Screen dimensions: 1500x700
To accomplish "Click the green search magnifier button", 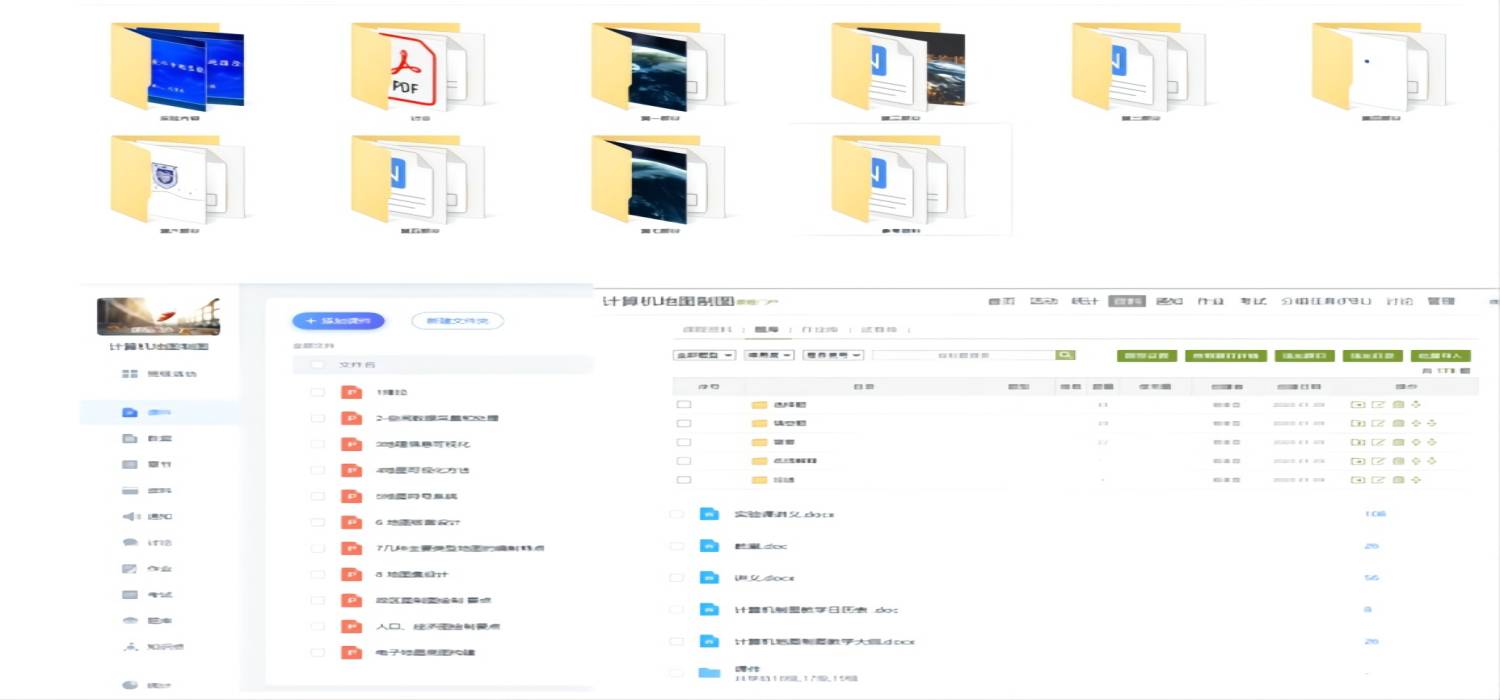I will click(1066, 355).
